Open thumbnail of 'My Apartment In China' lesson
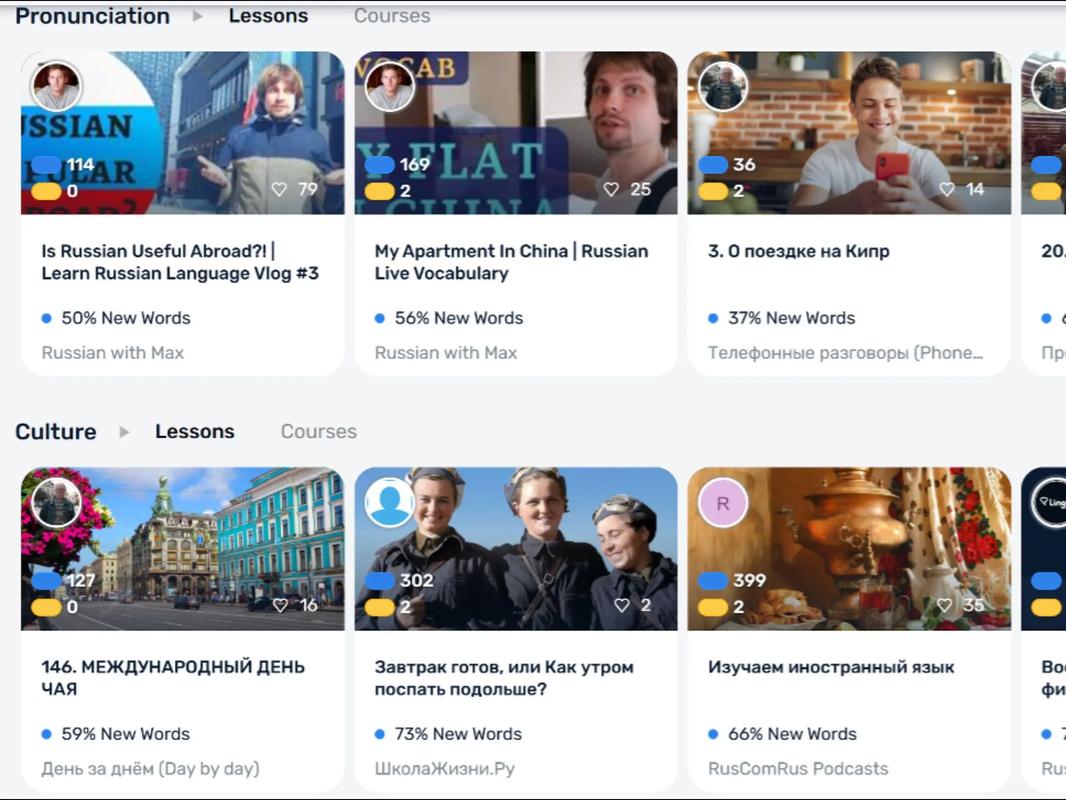Image resolution: width=1066 pixels, height=800 pixels. (x=516, y=133)
